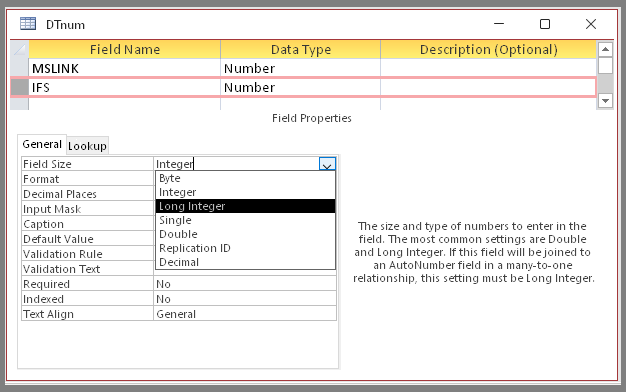The image size is (626, 392).
Task: Choose Byte from the Field Size list
Action: (245, 178)
